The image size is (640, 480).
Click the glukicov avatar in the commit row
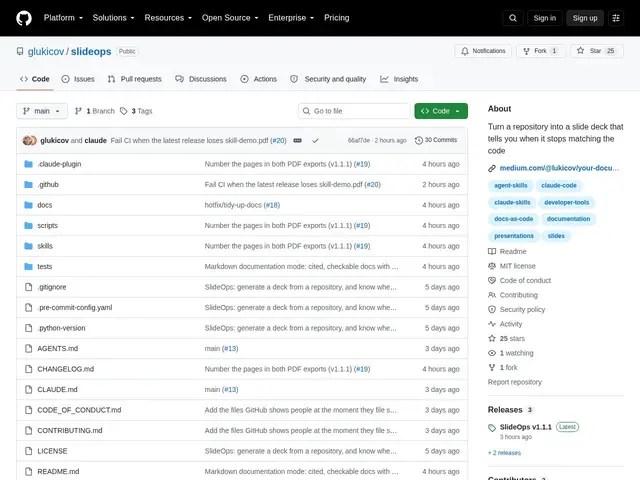[x=27, y=140]
